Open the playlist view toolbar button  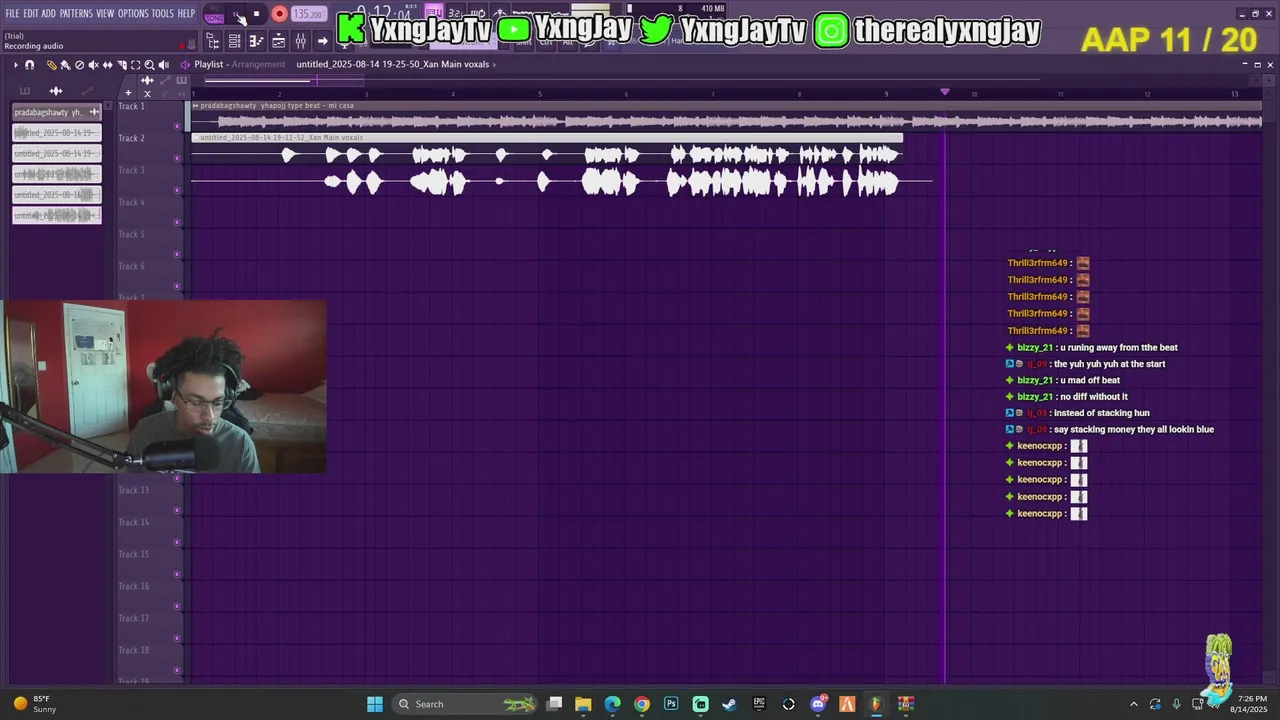278,41
